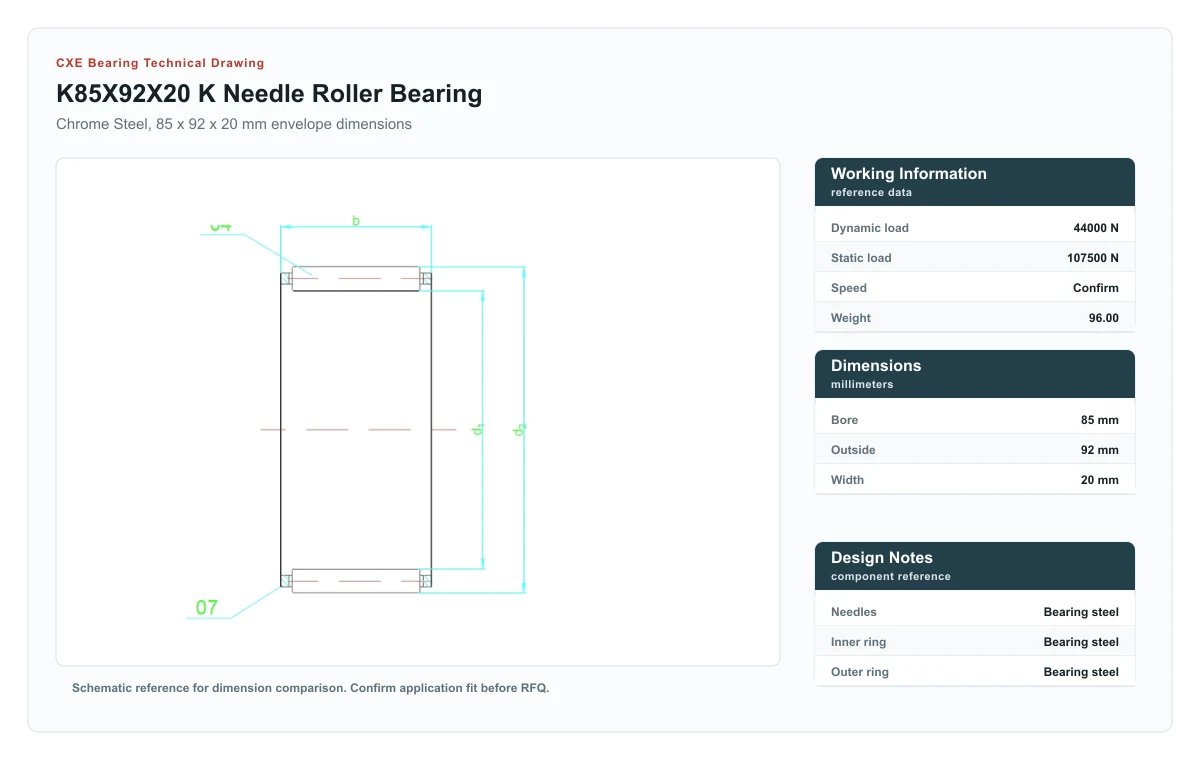
Task: Select the Bore value 85 mm
Action: point(1100,420)
